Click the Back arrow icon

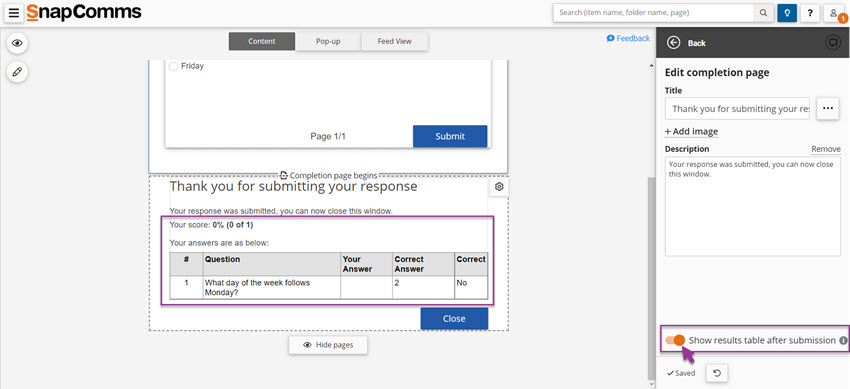click(674, 43)
